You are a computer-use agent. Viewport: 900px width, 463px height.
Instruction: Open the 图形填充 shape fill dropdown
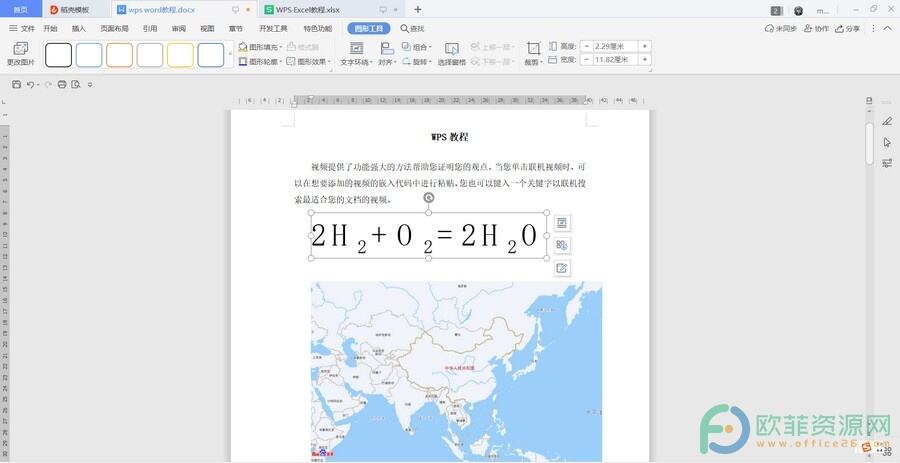(260, 47)
